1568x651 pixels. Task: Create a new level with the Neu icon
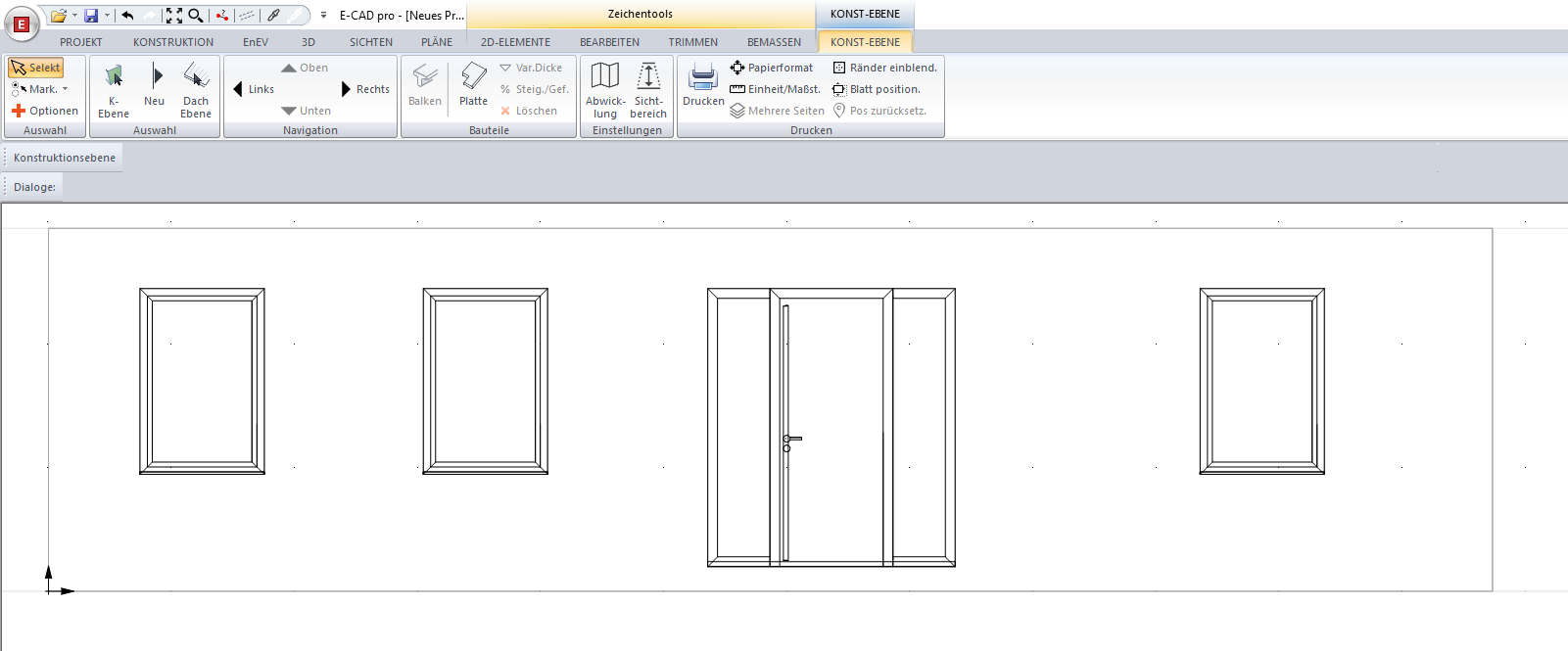point(155,85)
